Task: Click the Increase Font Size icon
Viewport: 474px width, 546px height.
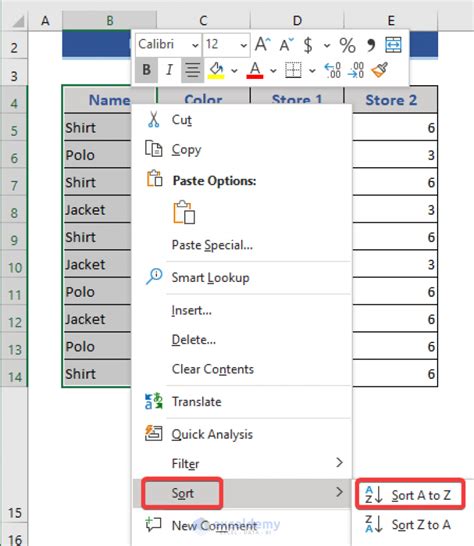Action: (263, 45)
